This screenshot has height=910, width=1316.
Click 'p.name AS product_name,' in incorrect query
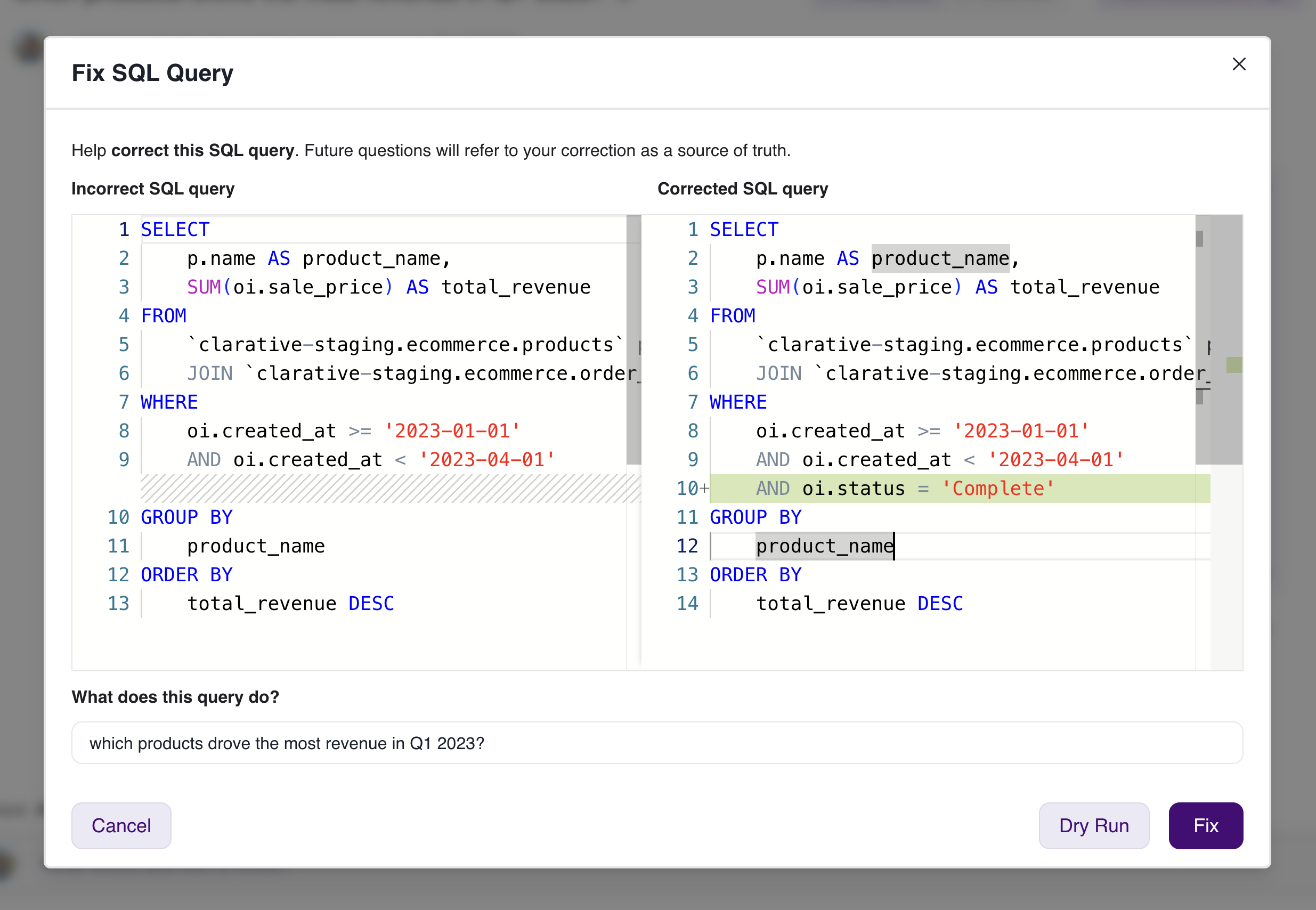pyautogui.click(x=319, y=258)
